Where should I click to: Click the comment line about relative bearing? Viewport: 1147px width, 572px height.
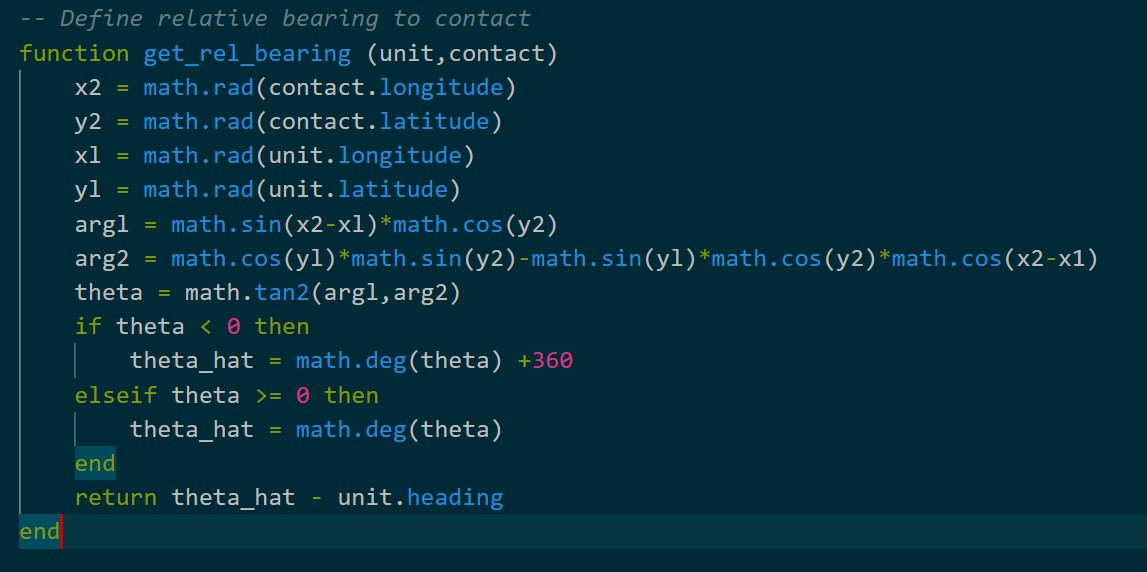[x=275, y=19]
